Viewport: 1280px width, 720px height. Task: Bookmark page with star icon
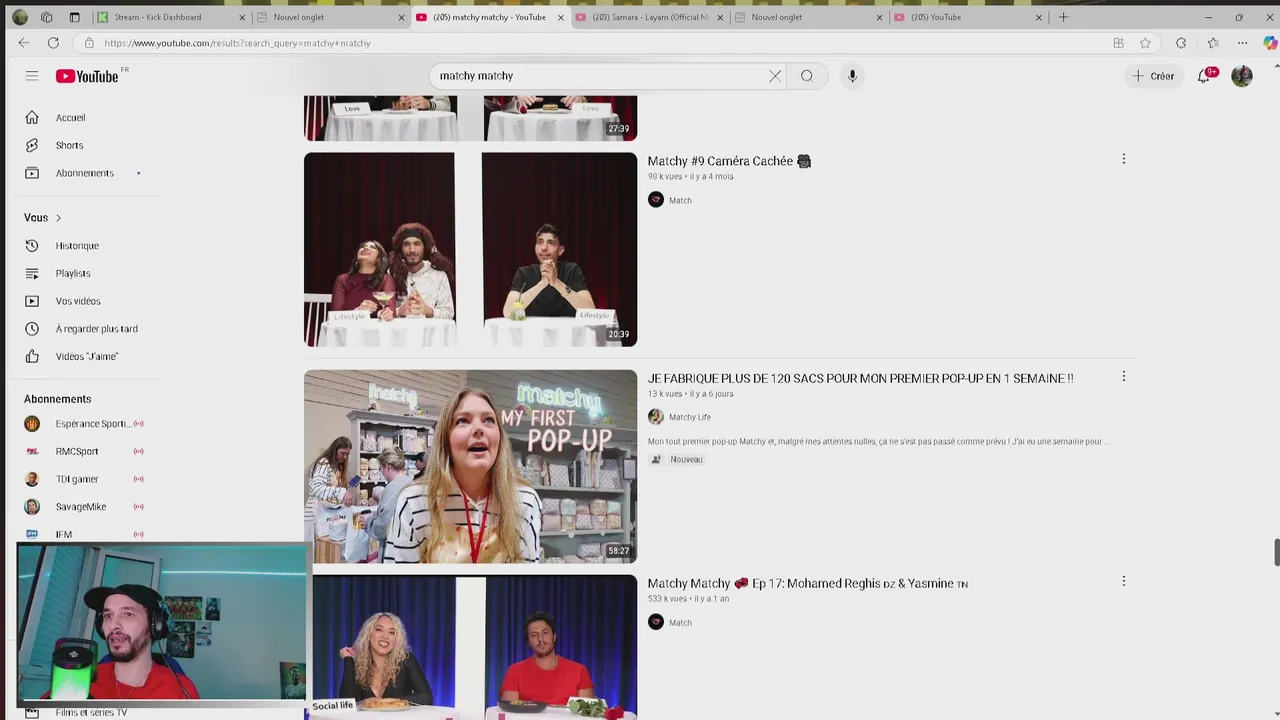(1145, 43)
